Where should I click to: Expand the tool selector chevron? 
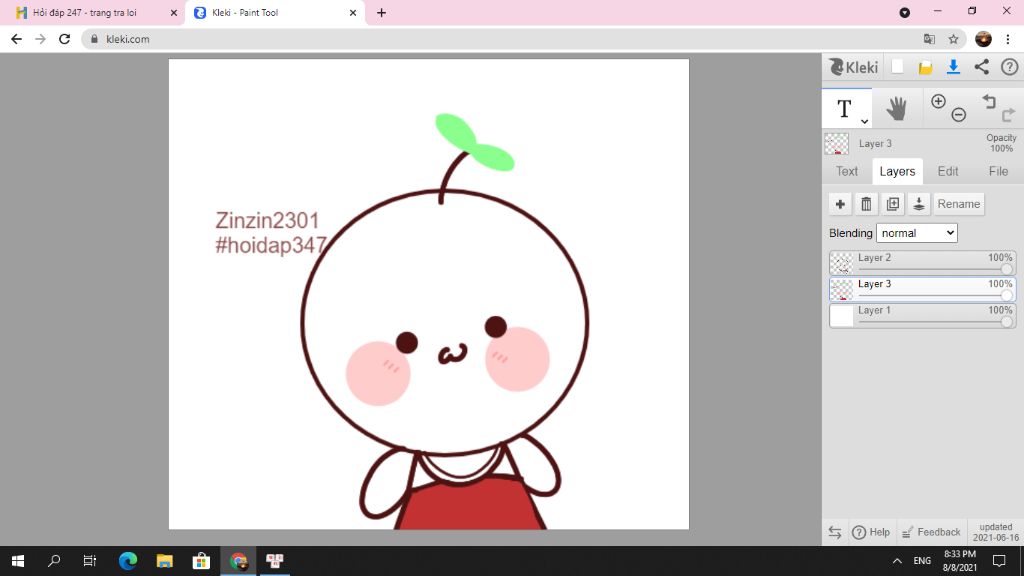tap(864, 121)
